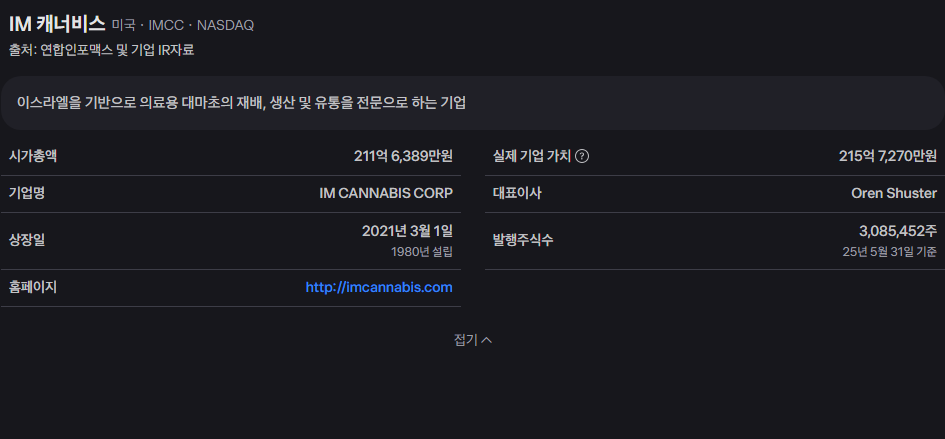
Task: Click the 발행주식수 row label
Action: point(523,241)
